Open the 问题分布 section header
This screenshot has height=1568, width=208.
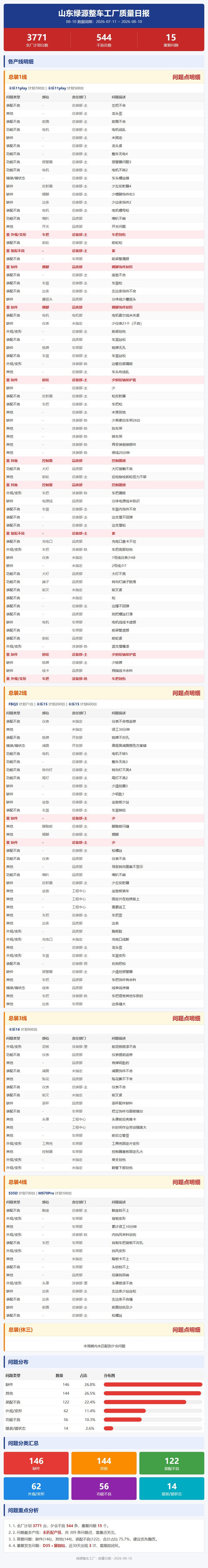pyautogui.click(x=104, y=1362)
